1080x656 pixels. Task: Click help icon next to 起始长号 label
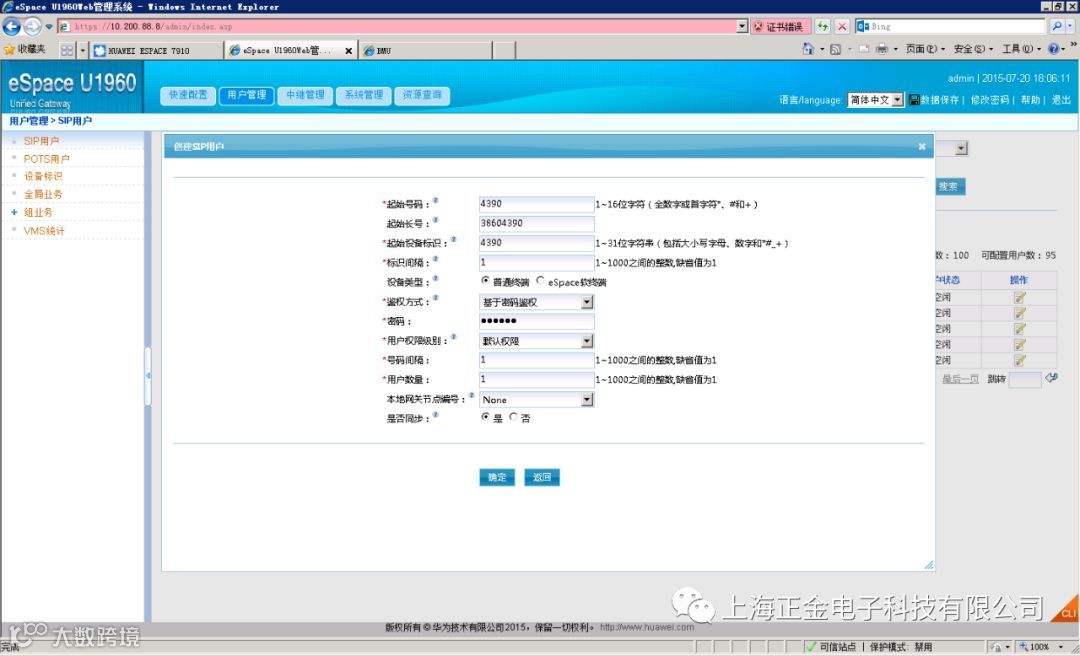point(435,220)
